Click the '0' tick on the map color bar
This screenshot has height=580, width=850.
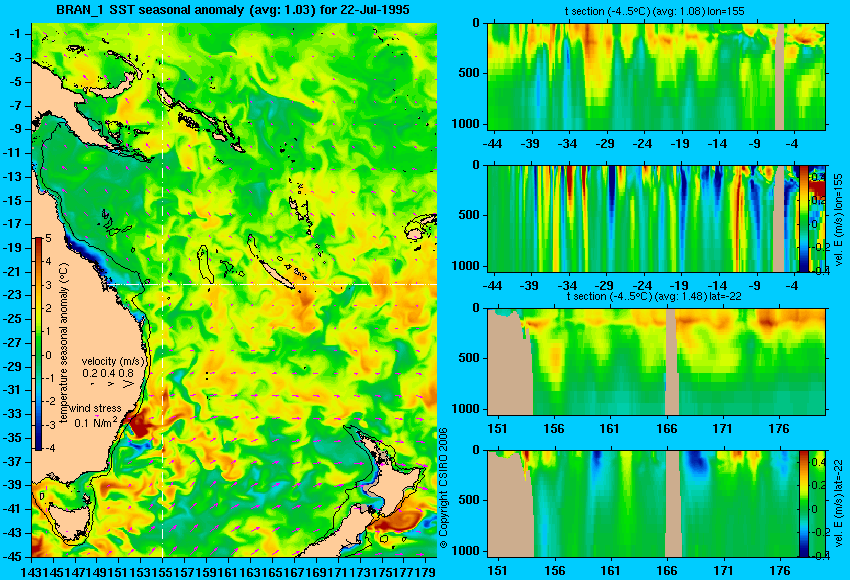pos(48,355)
